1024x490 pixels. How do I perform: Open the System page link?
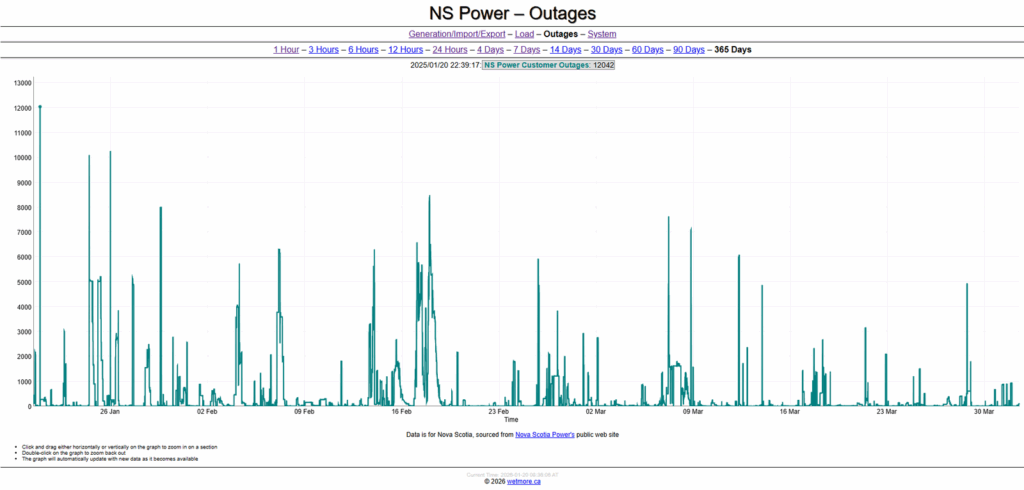[x=601, y=34]
